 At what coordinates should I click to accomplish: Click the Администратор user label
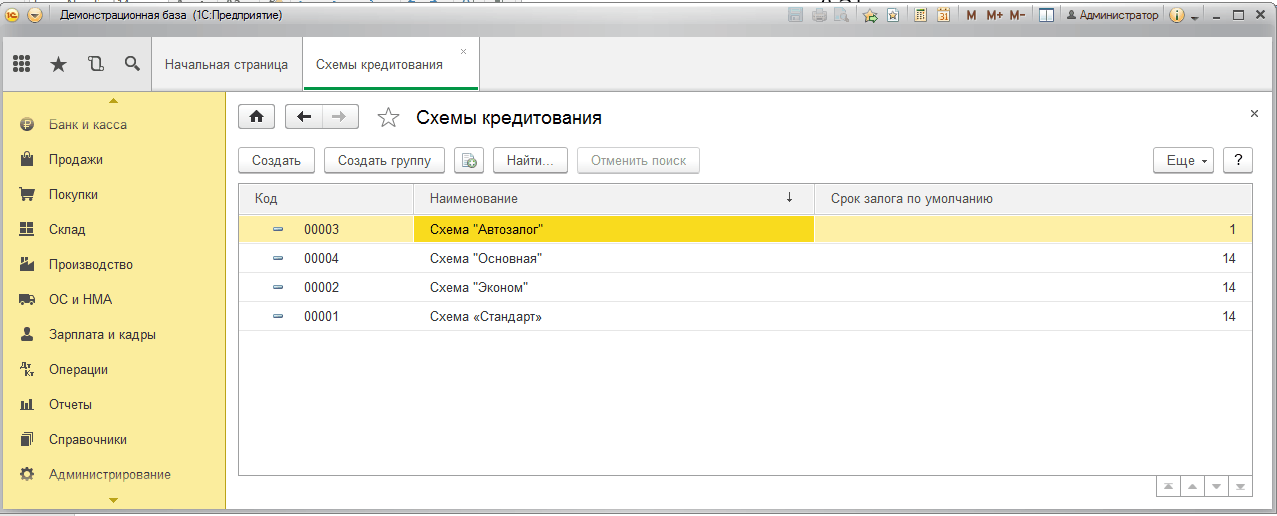(1112, 16)
